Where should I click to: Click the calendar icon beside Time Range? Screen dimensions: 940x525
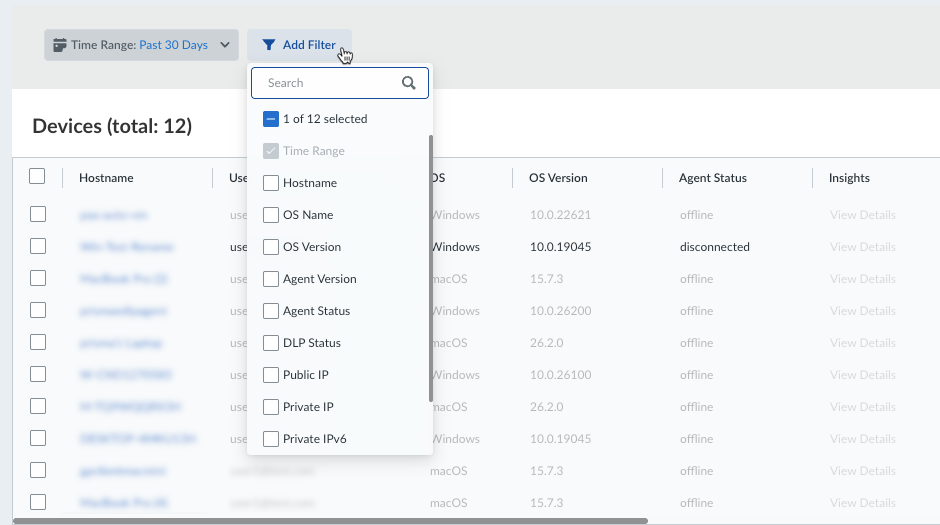(59, 45)
